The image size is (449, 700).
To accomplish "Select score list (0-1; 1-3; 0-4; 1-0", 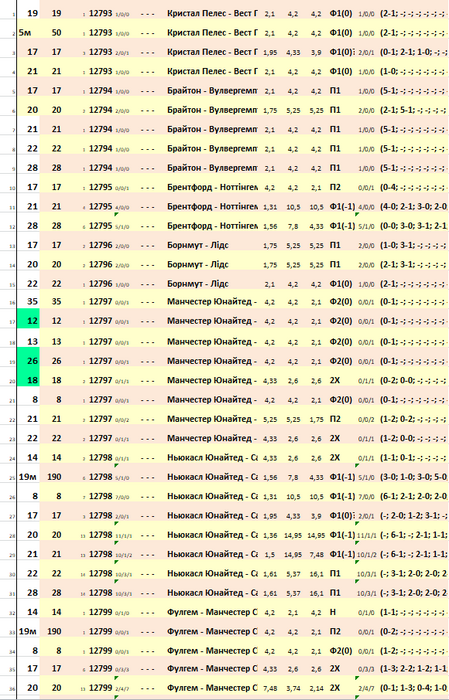I will (413, 688).
